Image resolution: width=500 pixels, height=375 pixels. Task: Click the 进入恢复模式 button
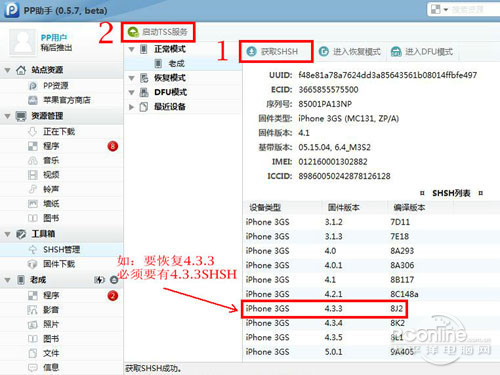[350, 52]
